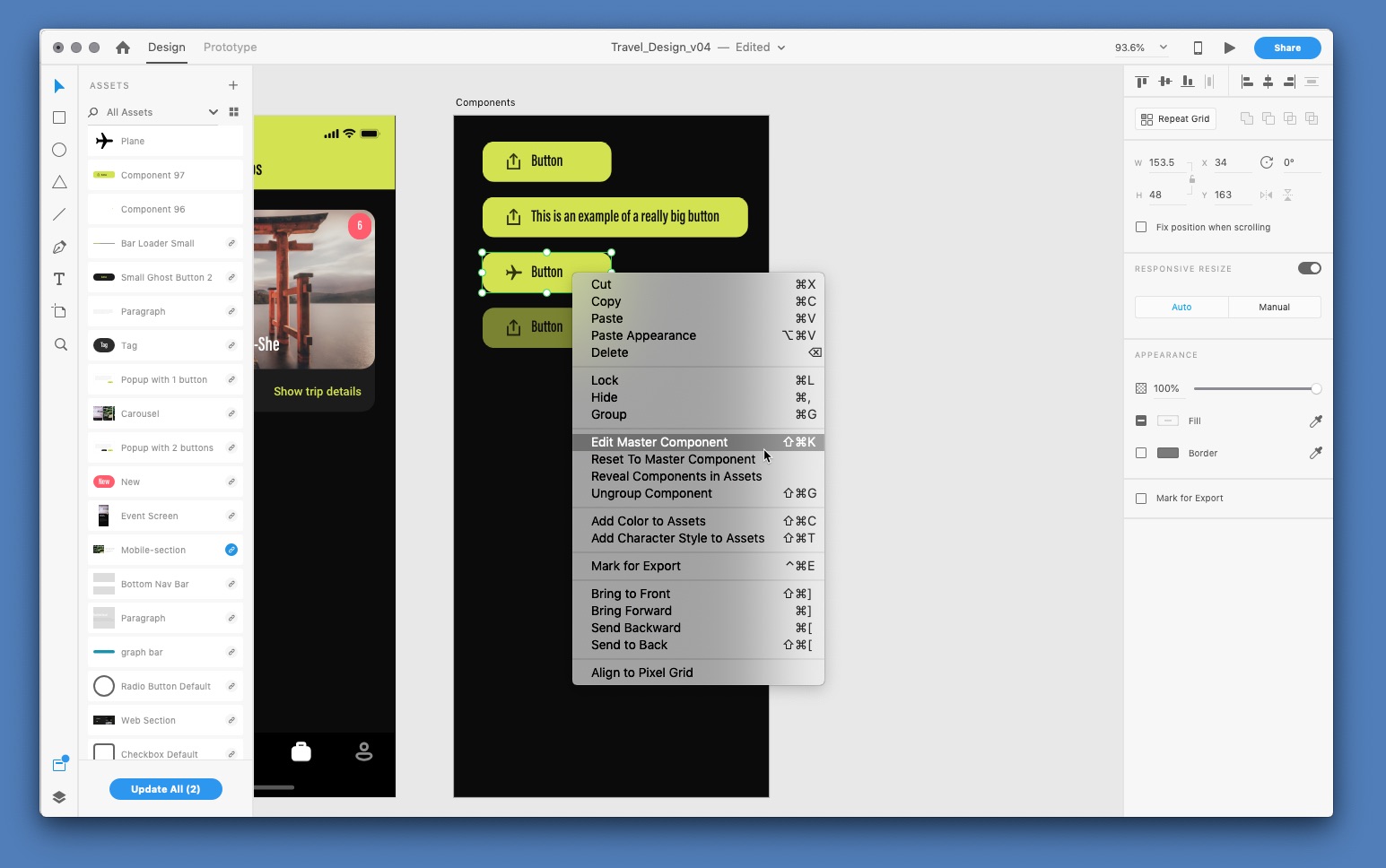This screenshot has width=1386, height=868.
Task: Open the Layers panel
Action: click(59, 796)
